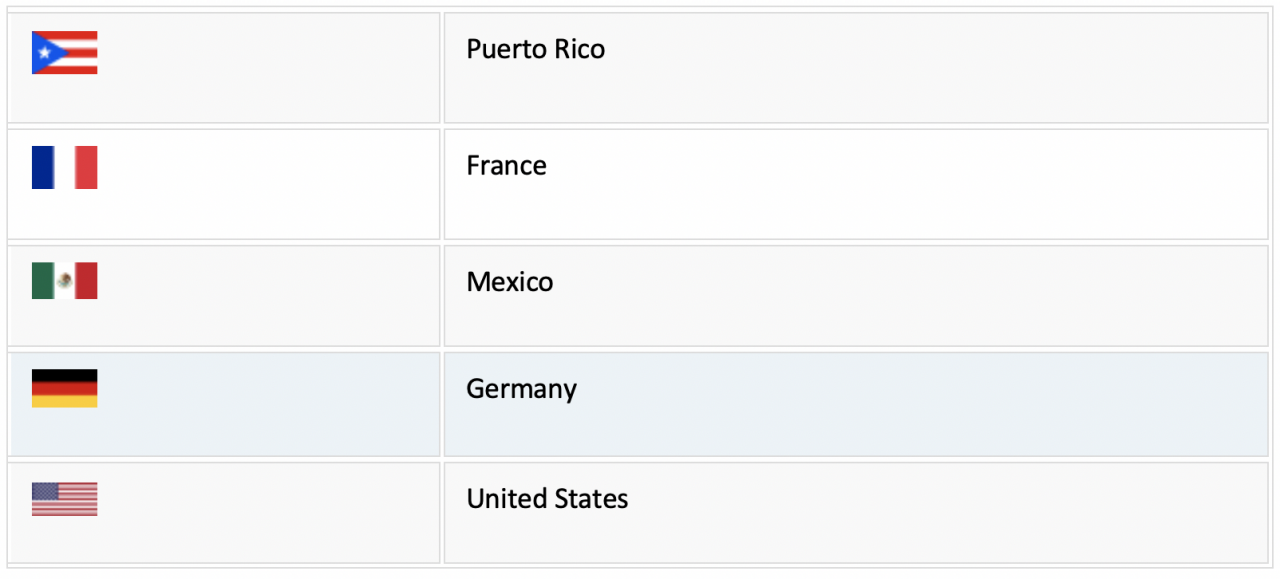Click the green band of Mexico's flag
The width and height of the screenshot is (1280, 579).
click(43, 281)
